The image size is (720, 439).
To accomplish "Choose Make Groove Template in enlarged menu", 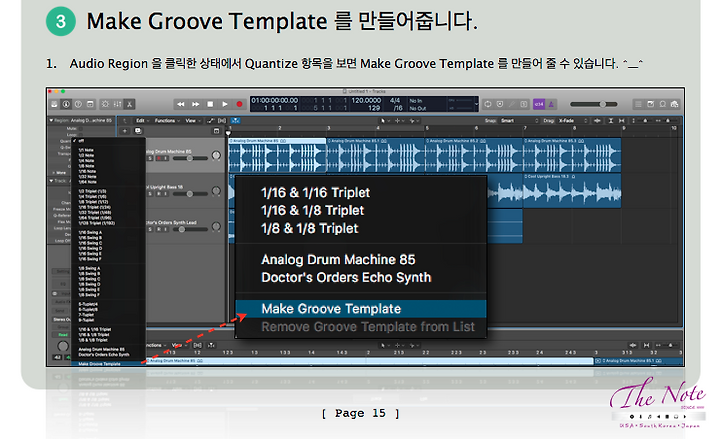I will [x=361, y=309].
